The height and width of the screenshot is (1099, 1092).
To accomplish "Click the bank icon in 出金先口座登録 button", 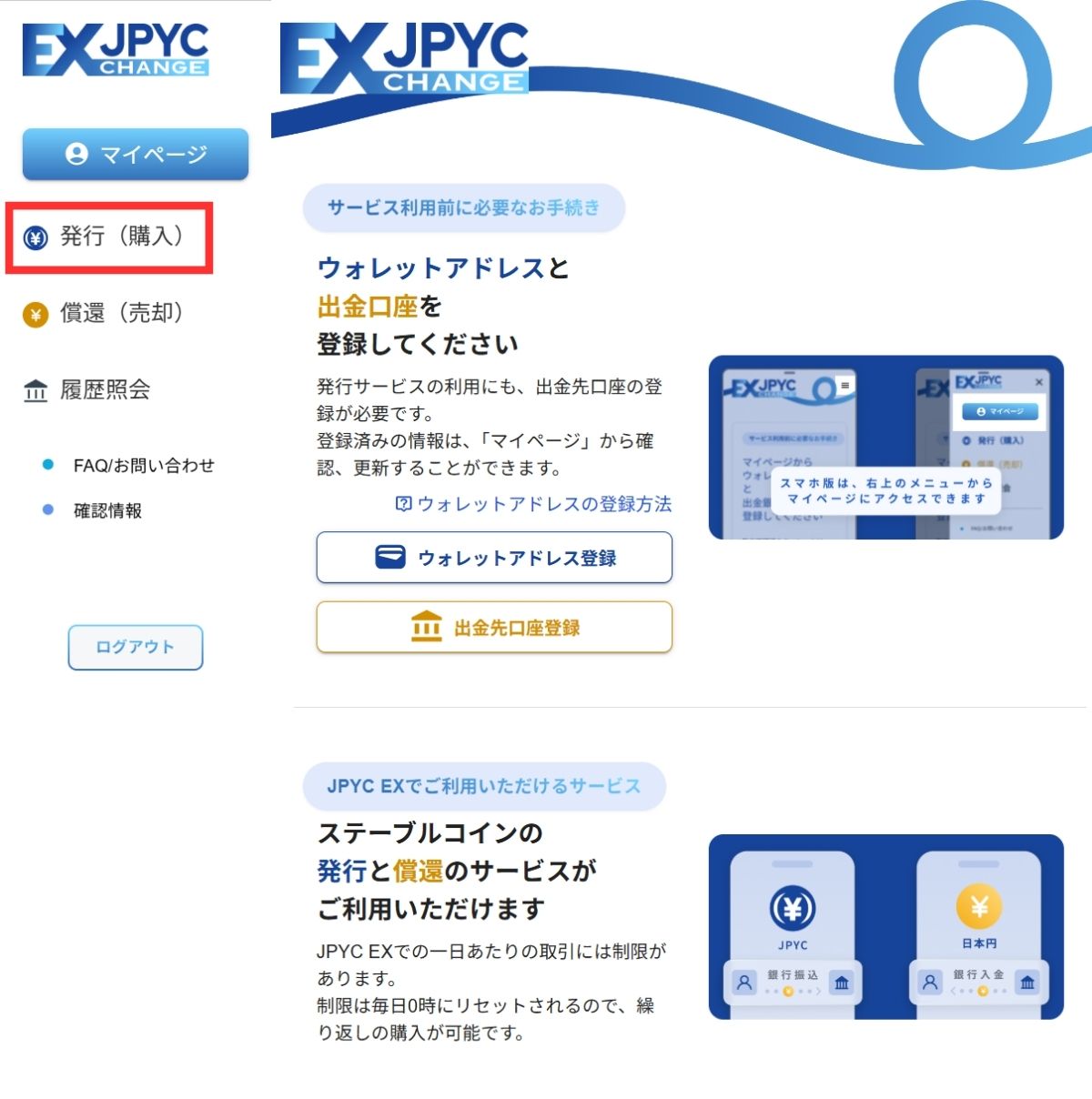I will [427, 626].
